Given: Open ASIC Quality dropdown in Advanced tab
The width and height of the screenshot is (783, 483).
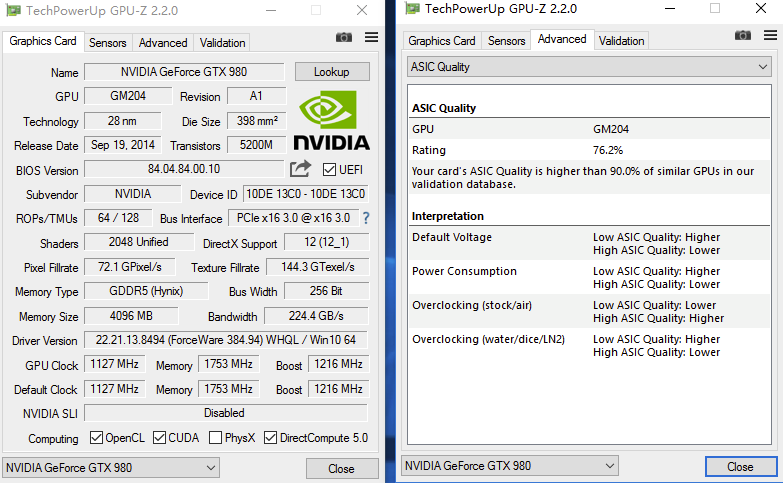Looking at the screenshot, I should pos(589,67).
